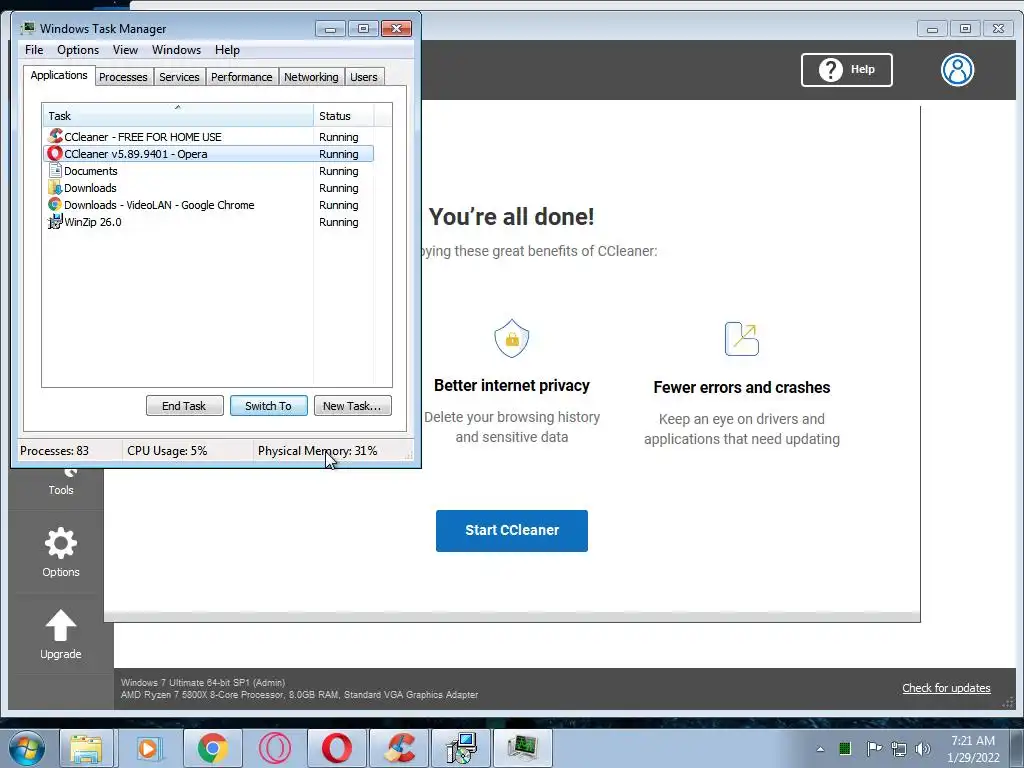The image size is (1024, 768).
Task: Open the CCleaner Options gear icon
Action: 61,543
